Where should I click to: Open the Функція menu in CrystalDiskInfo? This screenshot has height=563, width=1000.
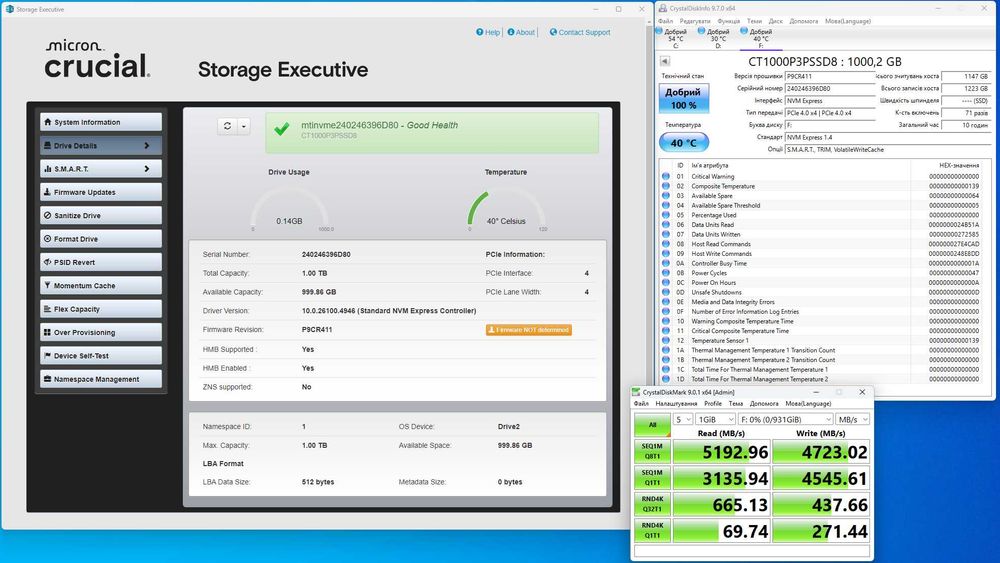coord(728,21)
